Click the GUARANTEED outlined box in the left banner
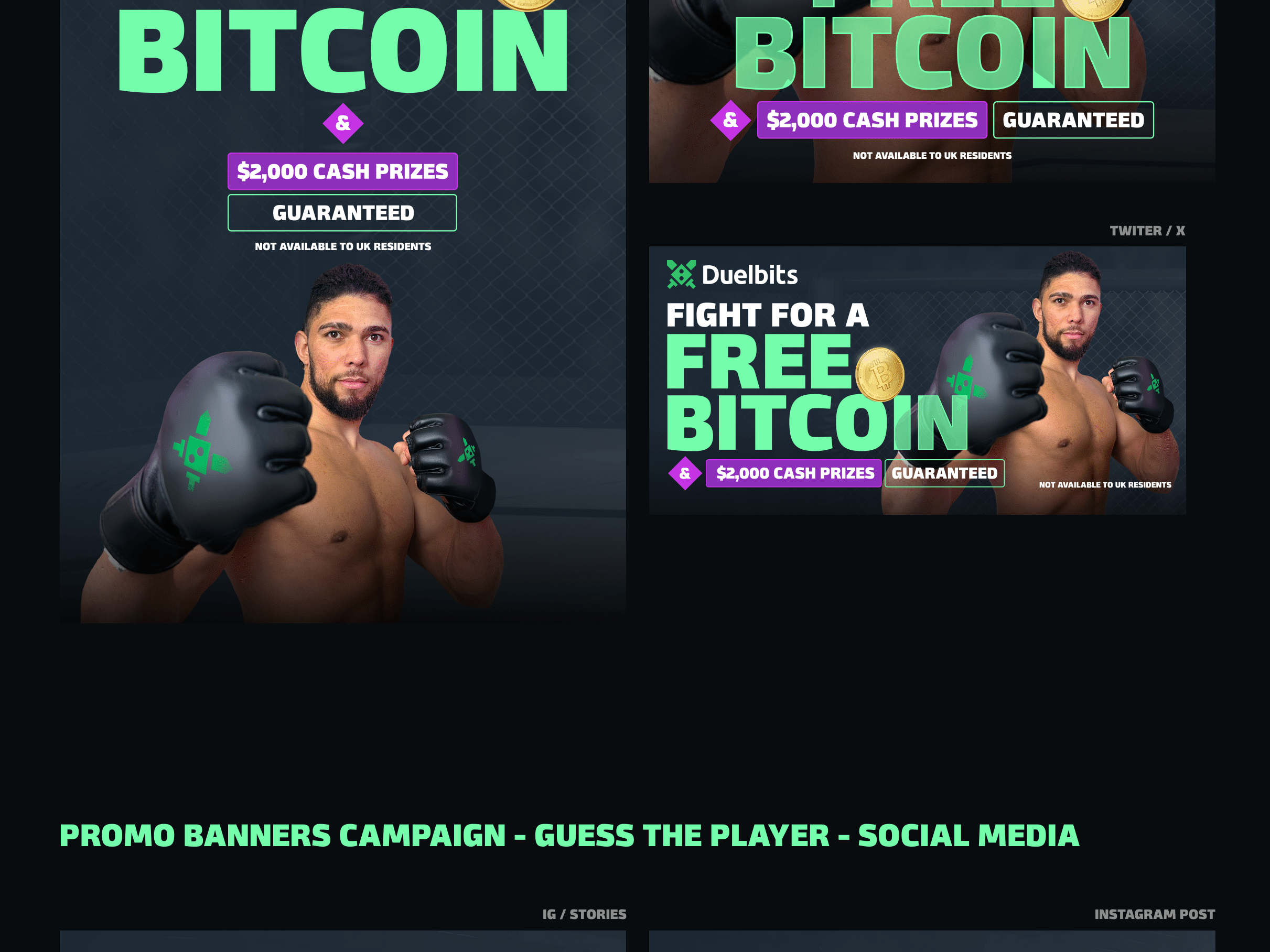1270x952 pixels. (343, 213)
